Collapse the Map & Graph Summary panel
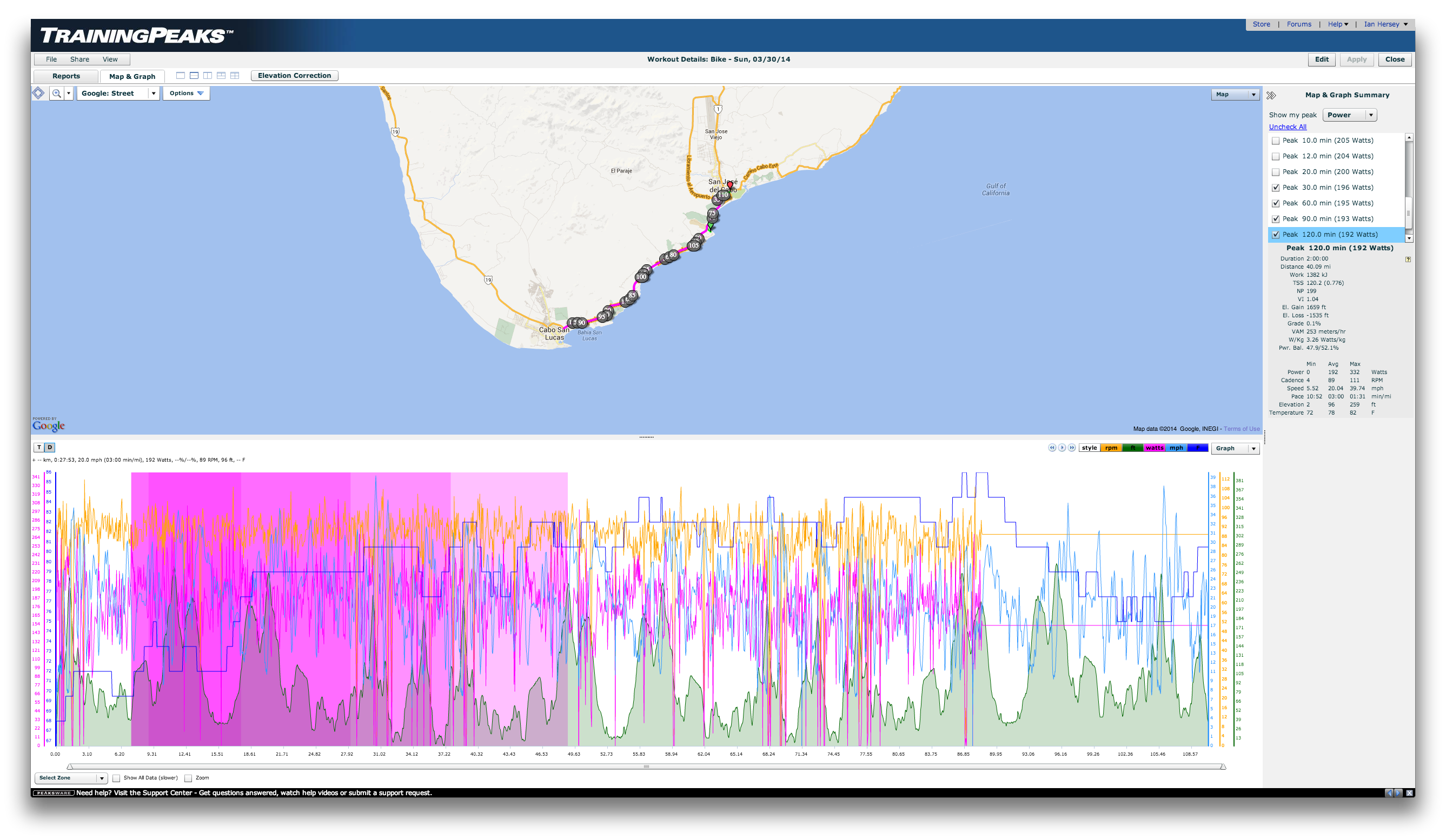Image resolution: width=1446 pixels, height=840 pixels. point(1271,95)
